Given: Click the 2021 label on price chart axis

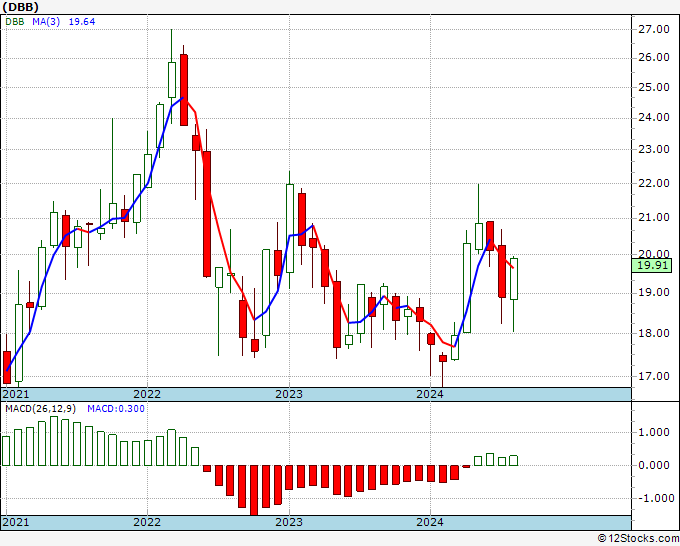Looking at the screenshot, I should pos(16,394).
